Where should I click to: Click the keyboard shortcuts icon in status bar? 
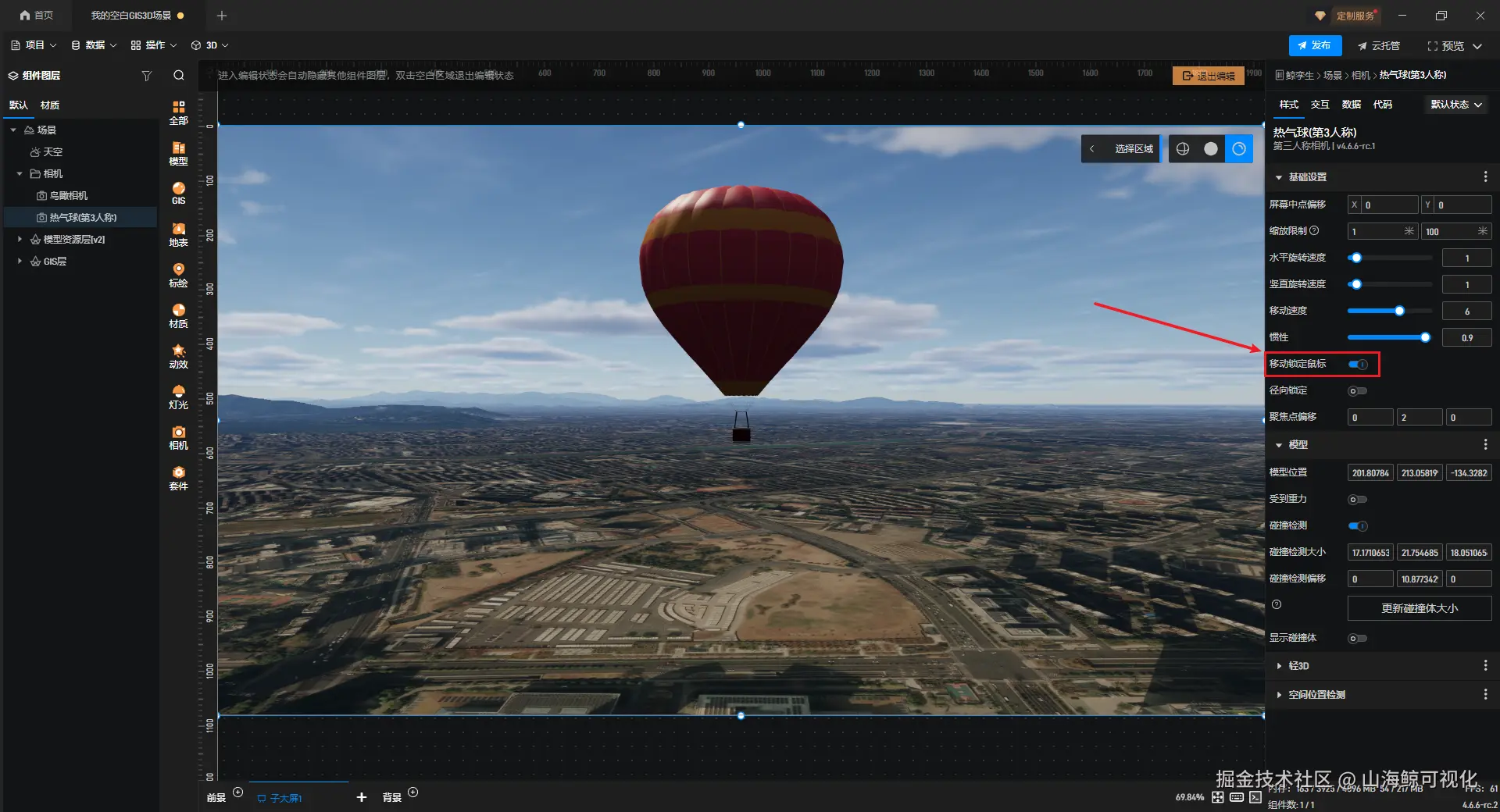pos(1237,797)
